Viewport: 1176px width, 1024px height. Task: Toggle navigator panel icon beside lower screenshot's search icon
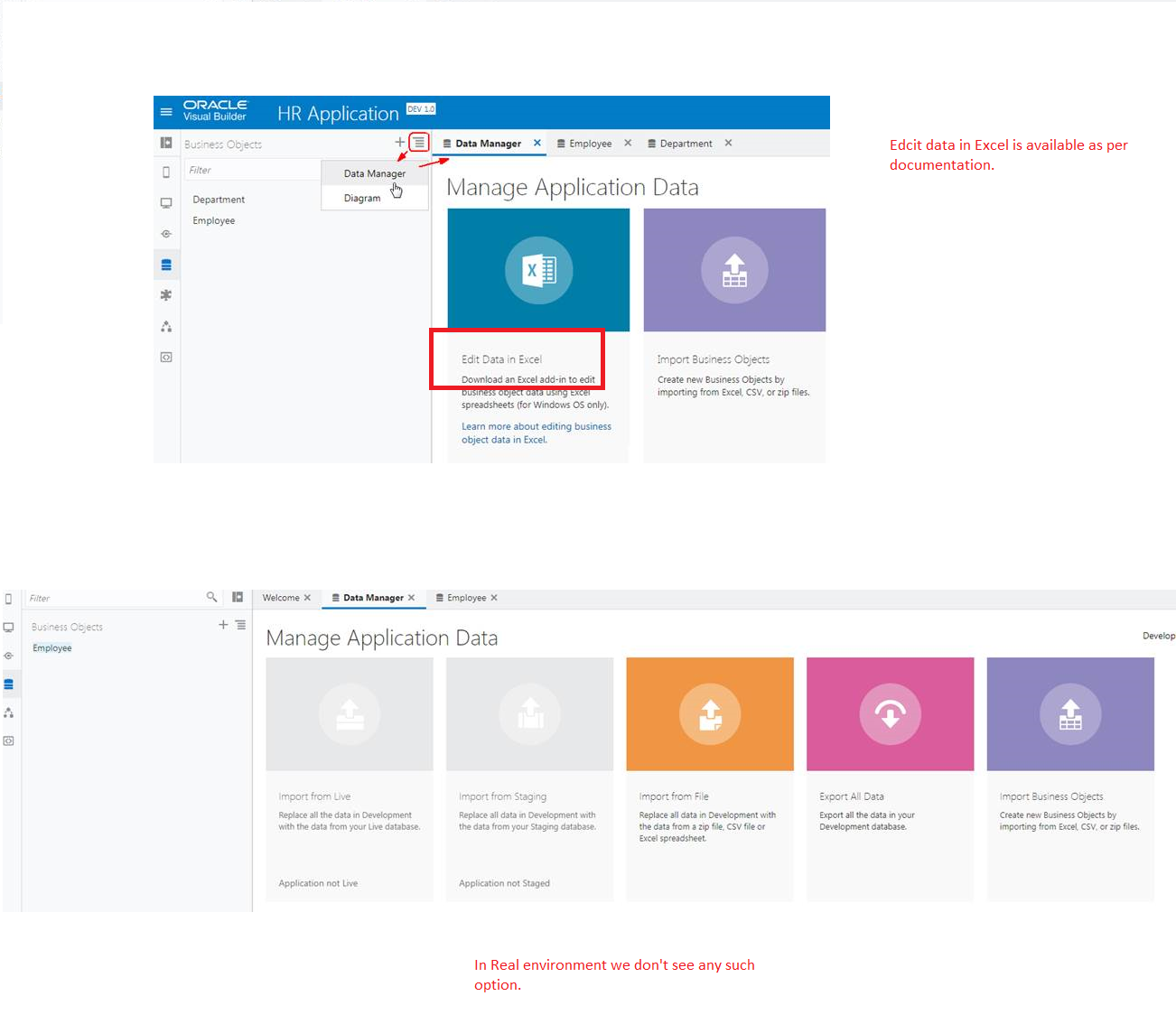[238, 597]
